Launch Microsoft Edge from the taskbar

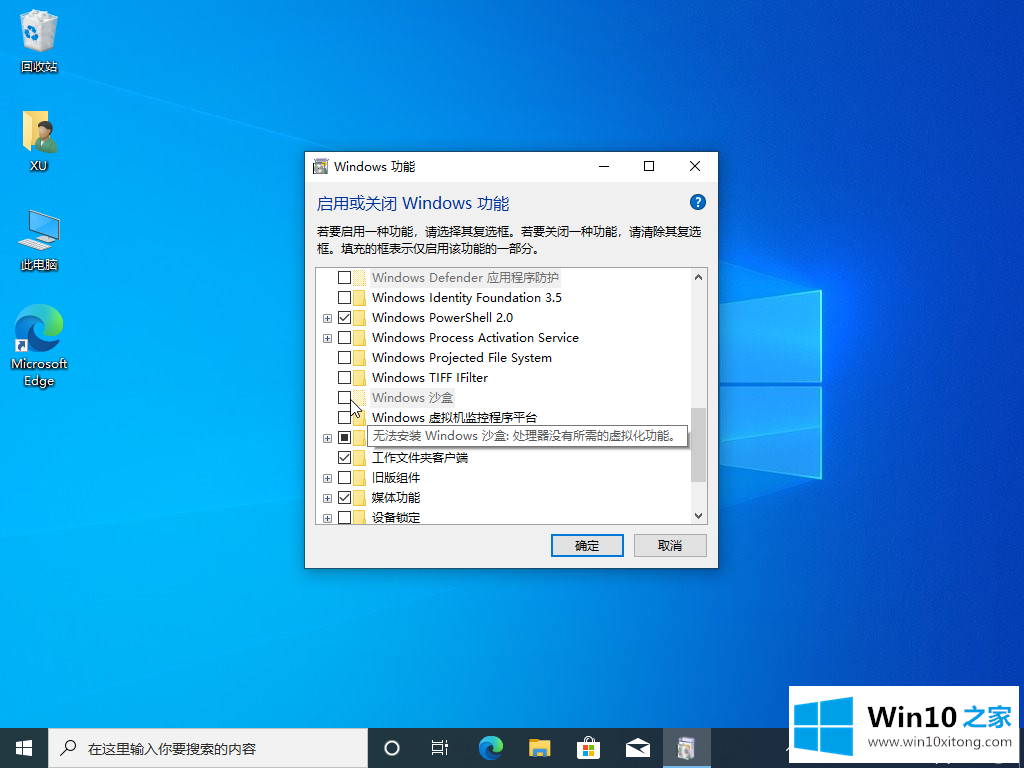coord(490,748)
